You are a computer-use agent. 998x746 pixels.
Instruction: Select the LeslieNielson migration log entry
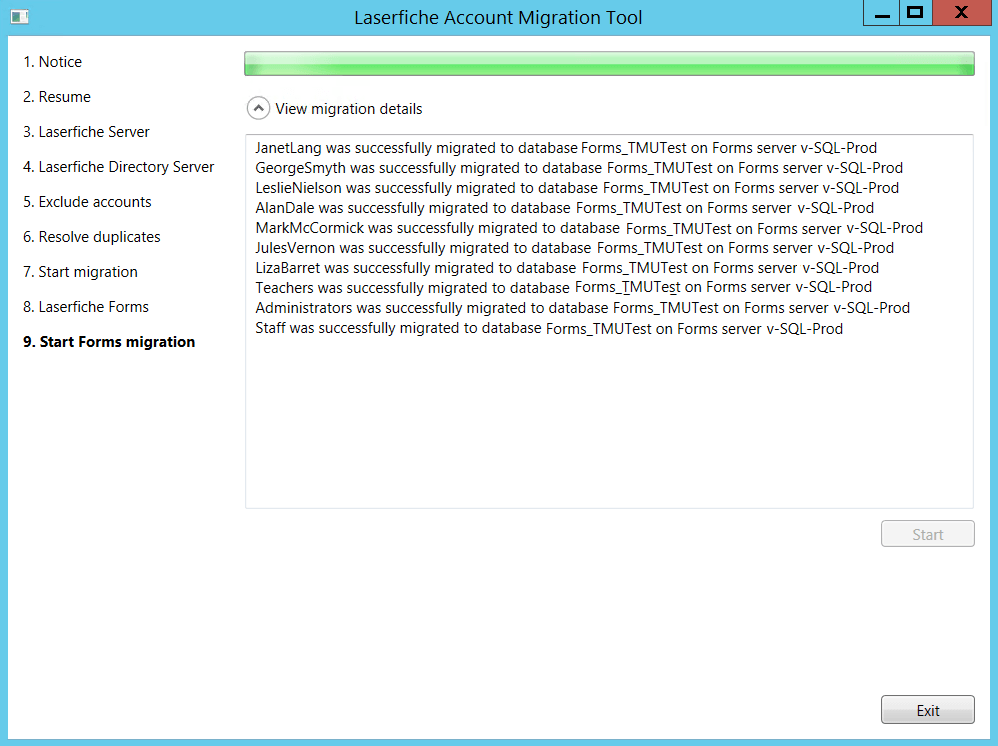tap(577, 188)
